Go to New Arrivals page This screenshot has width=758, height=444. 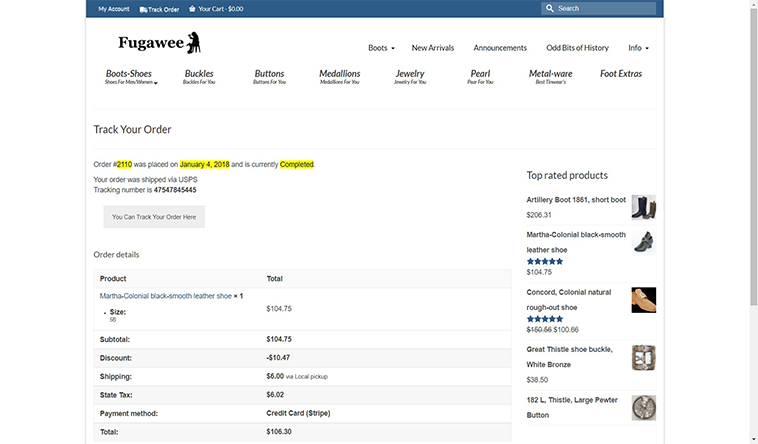(433, 48)
